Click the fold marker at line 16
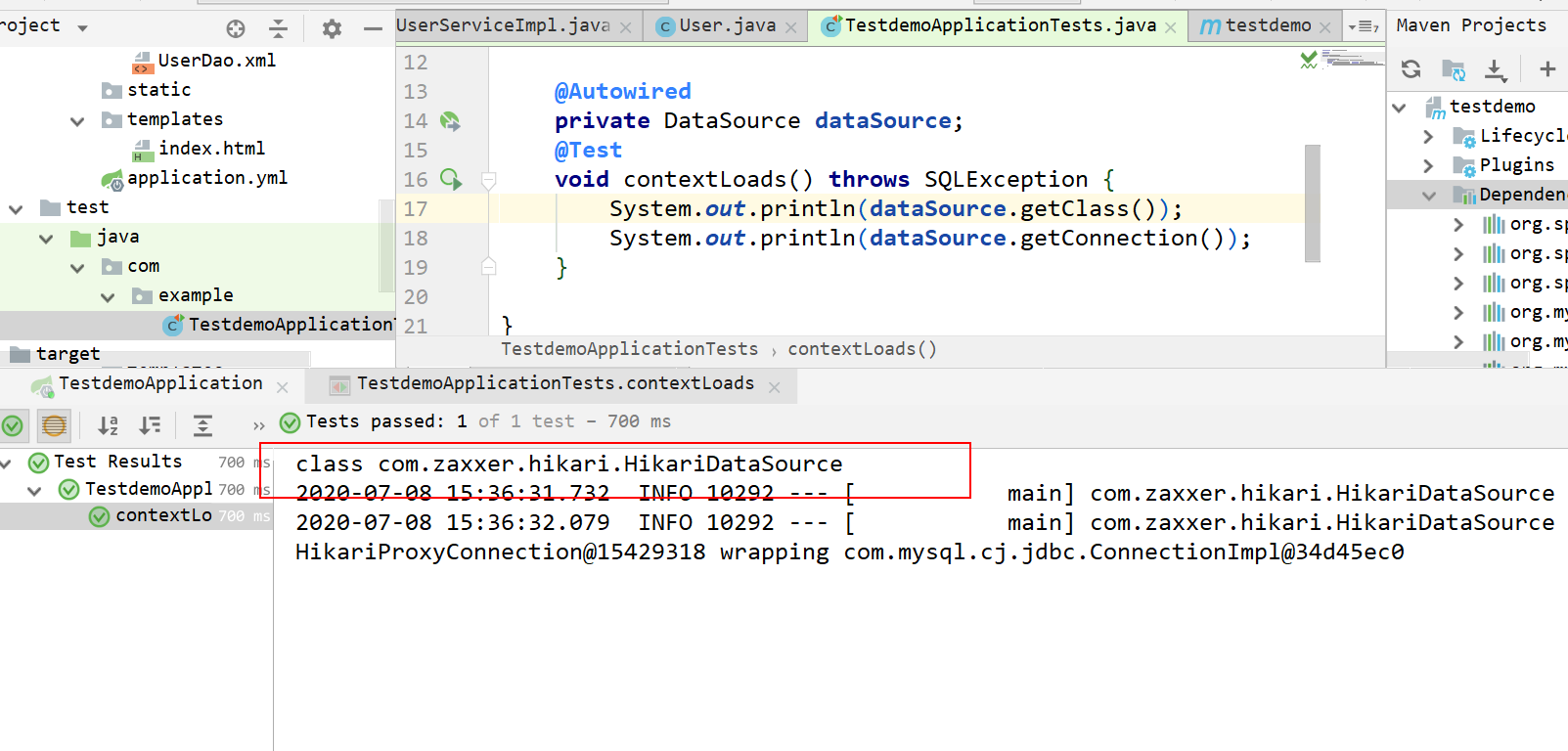Screen dimensions: 1568x751 [488, 180]
